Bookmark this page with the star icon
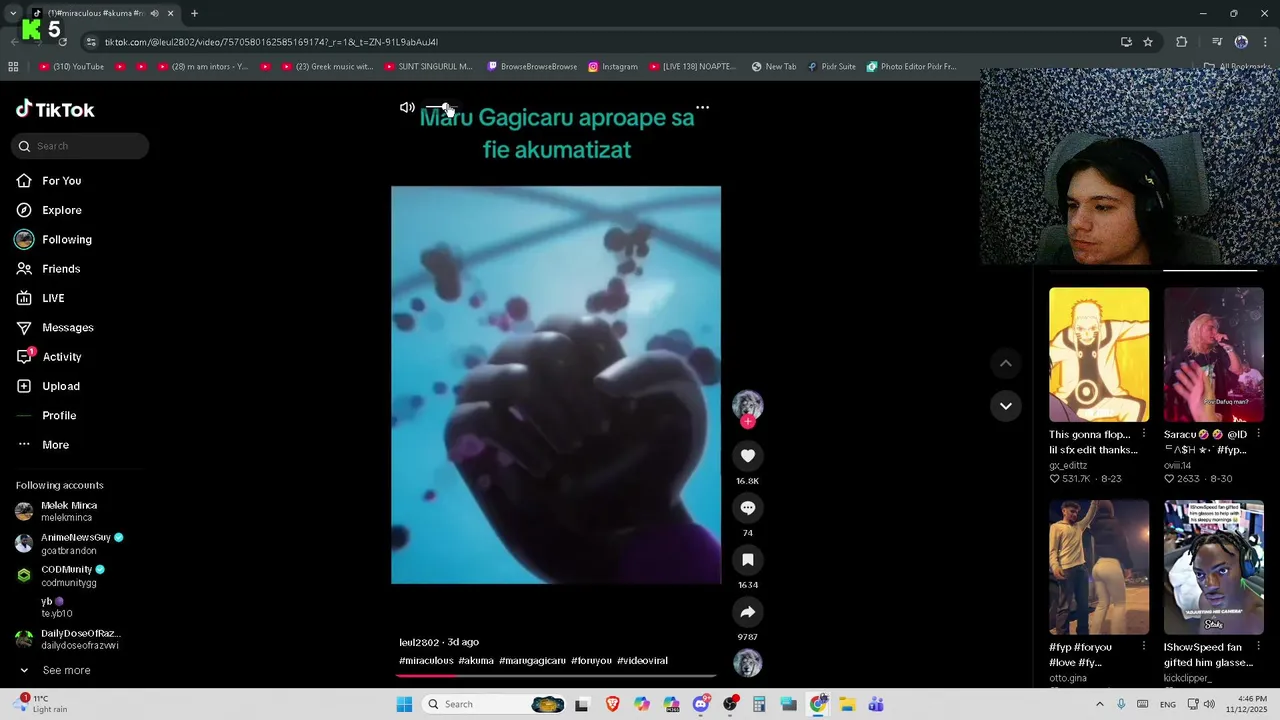 1148,42
